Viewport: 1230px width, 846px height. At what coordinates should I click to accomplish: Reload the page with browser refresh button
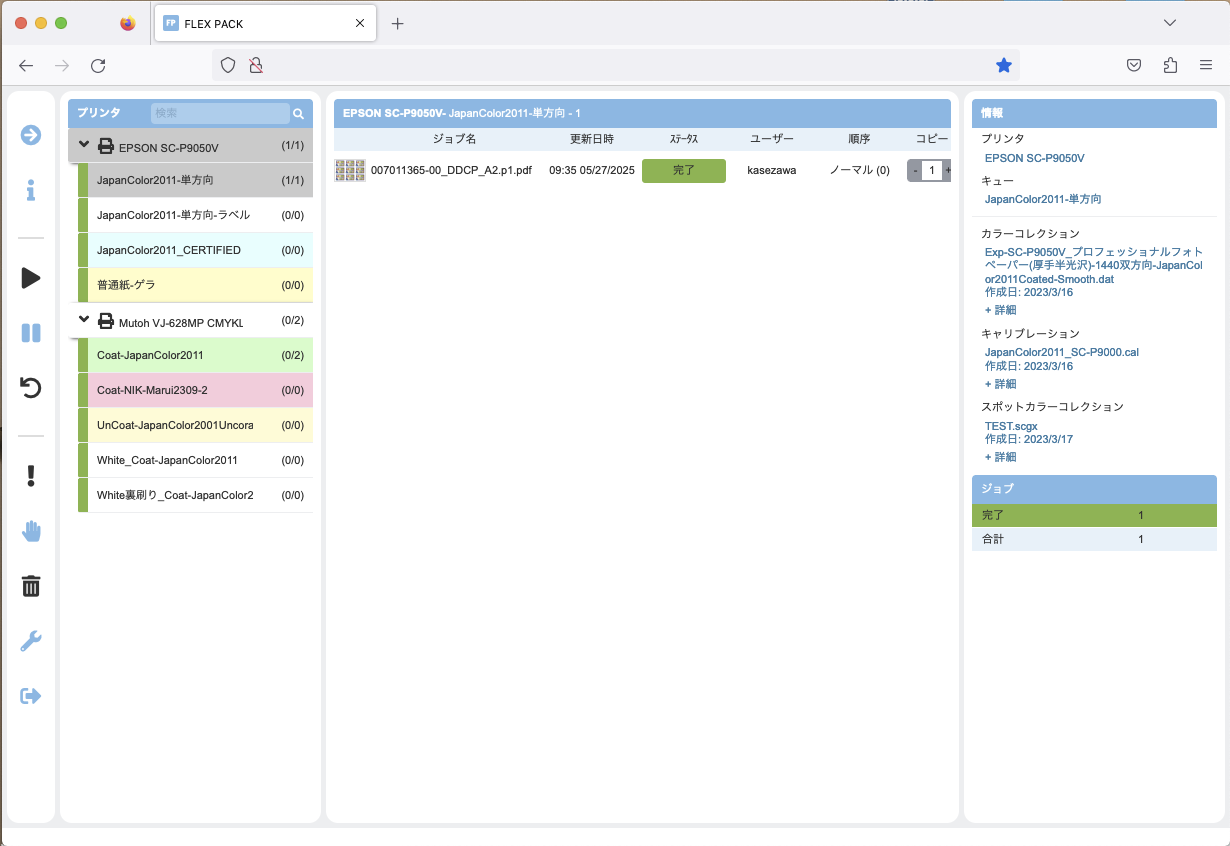pos(98,65)
